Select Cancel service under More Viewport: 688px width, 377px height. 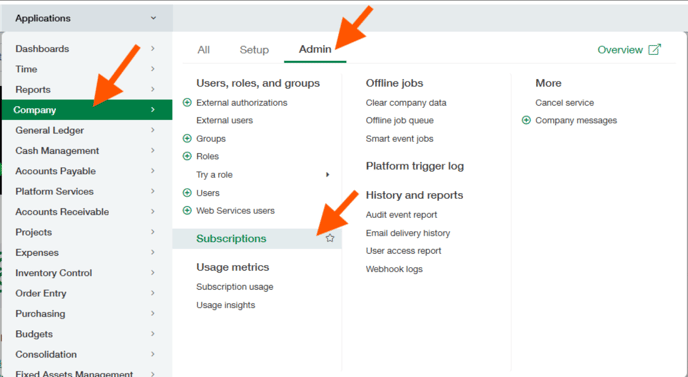click(x=565, y=103)
